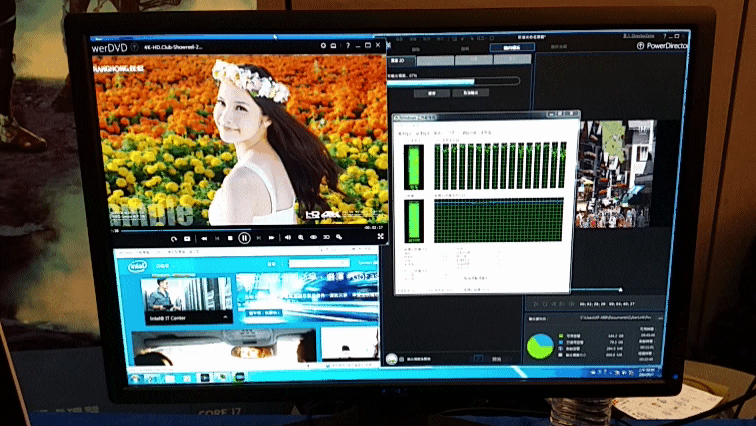Viewport: 756px width, 426px height.
Task: Open PowerDVD settings gear in title bar
Action: tap(323, 45)
